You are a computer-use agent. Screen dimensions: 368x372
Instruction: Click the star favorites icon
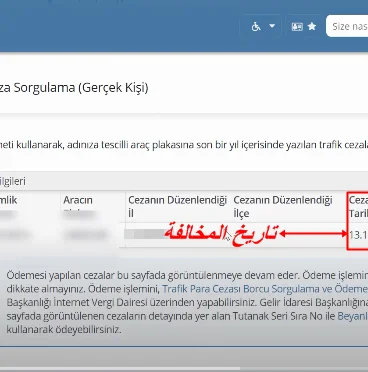pos(312,26)
